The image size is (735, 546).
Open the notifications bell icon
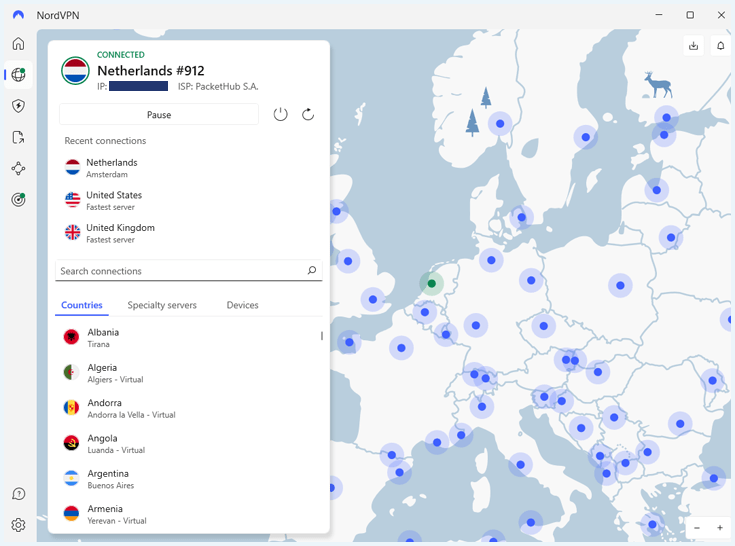[720, 45]
